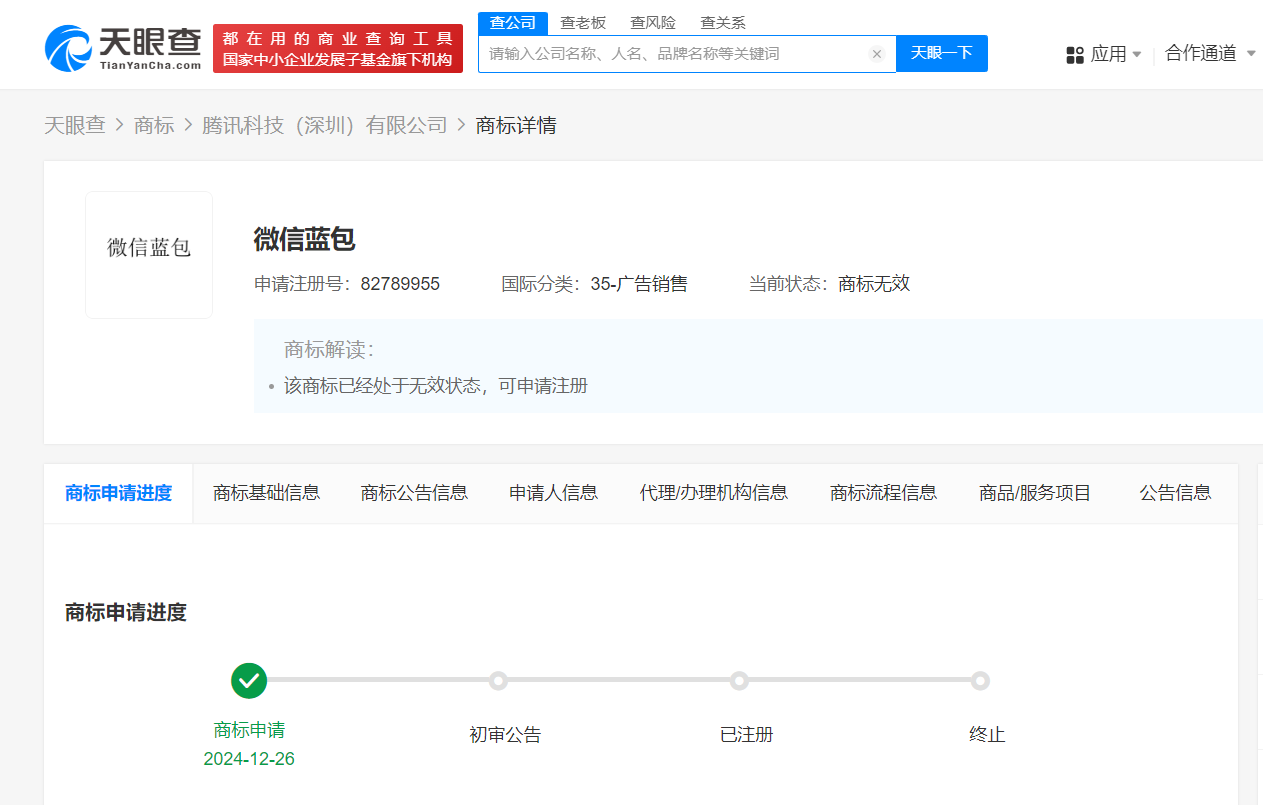Image resolution: width=1263 pixels, height=805 pixels.
Task: Open the 商标流程信息 tab
Action: pyautogui.click(x=883, y=492)
